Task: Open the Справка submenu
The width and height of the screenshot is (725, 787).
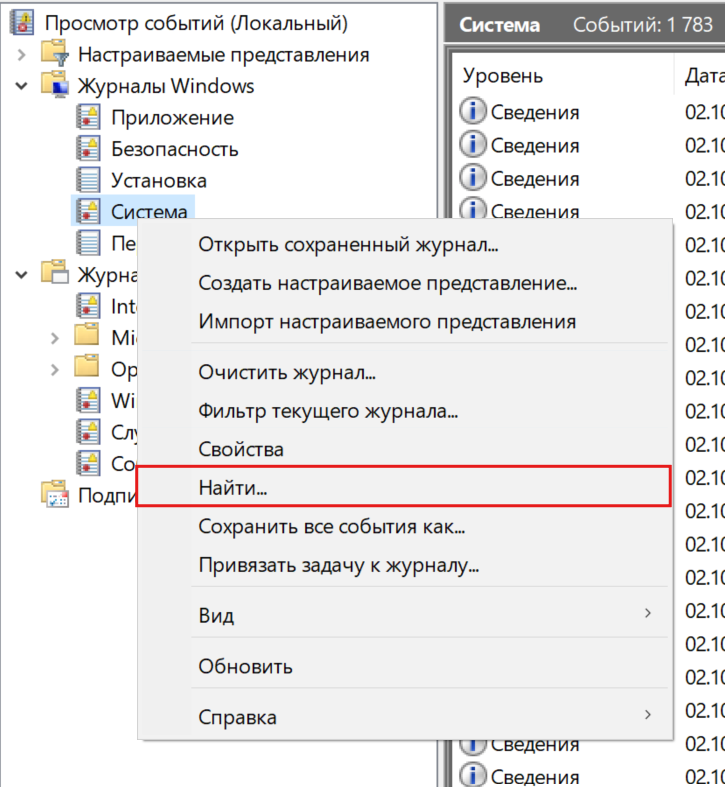Action: (237, 717)
